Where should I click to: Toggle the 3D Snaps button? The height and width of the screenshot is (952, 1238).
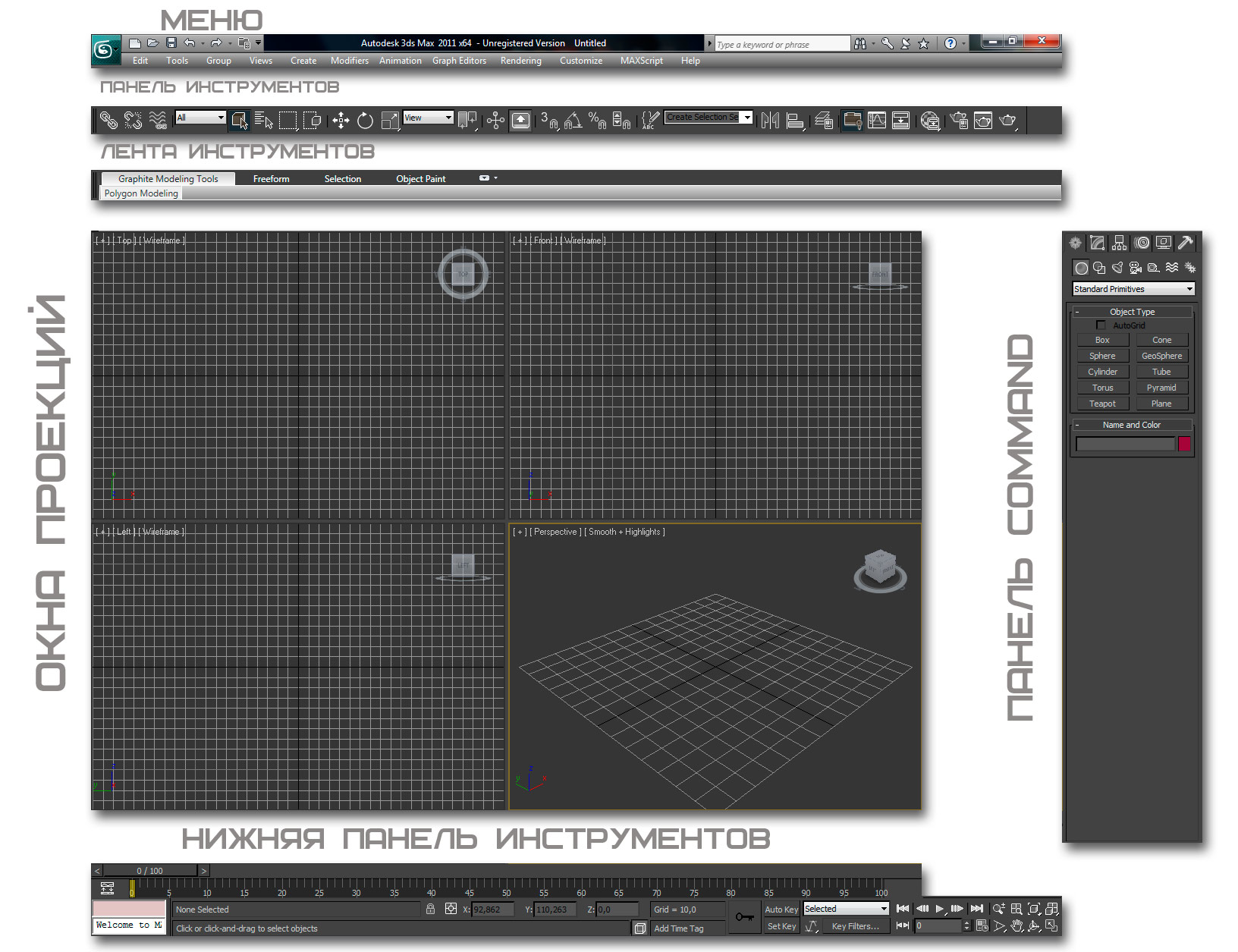(x=549, y=120)
